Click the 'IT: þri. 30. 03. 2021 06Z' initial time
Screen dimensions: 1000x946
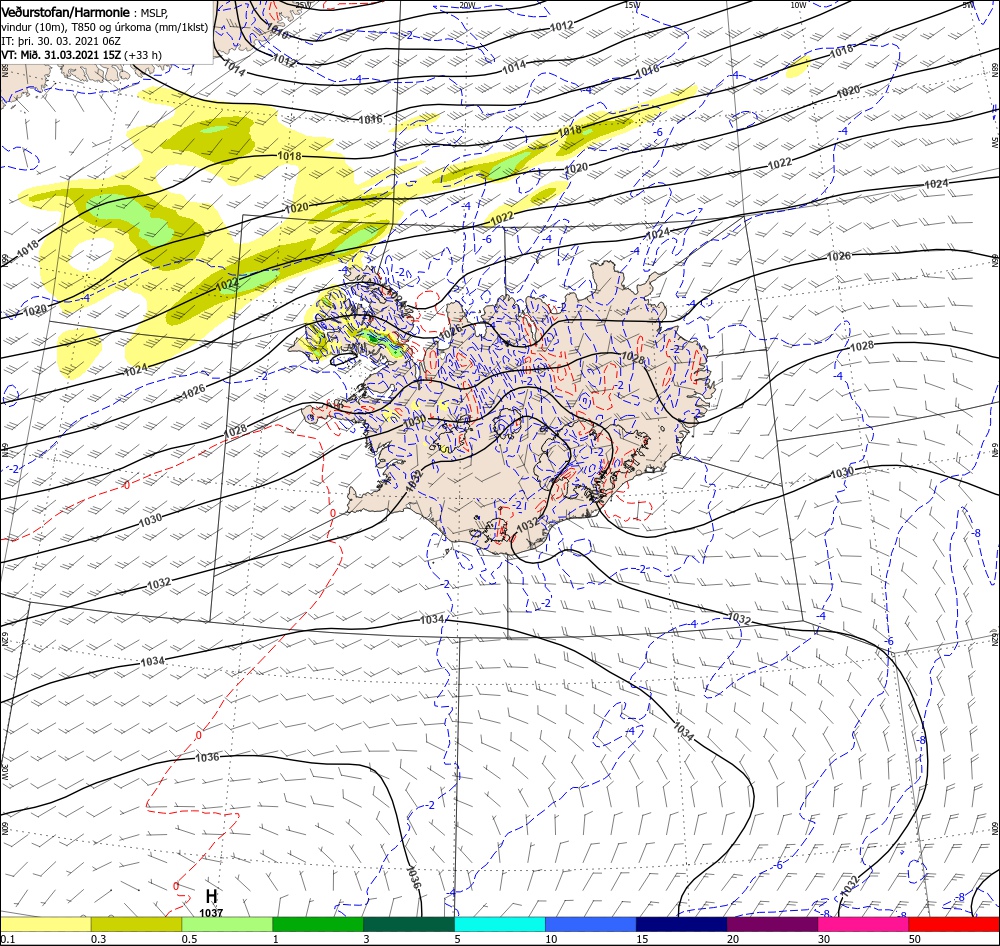pos(61,41)
